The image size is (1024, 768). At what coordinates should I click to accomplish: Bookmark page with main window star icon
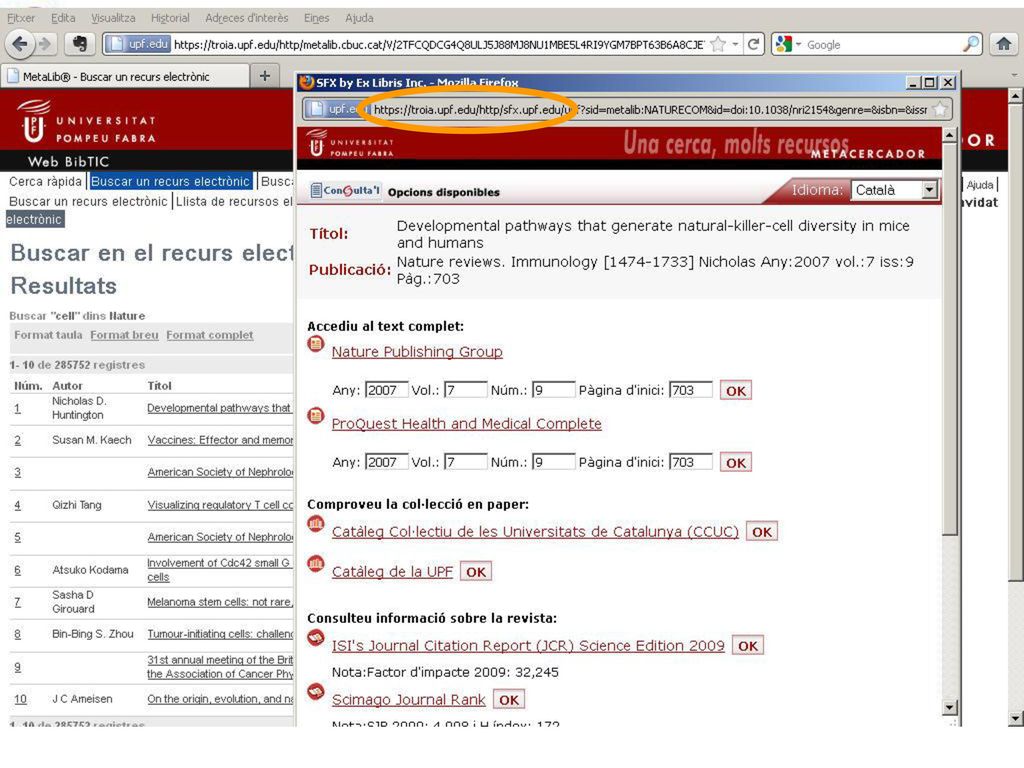pos(718,44)
